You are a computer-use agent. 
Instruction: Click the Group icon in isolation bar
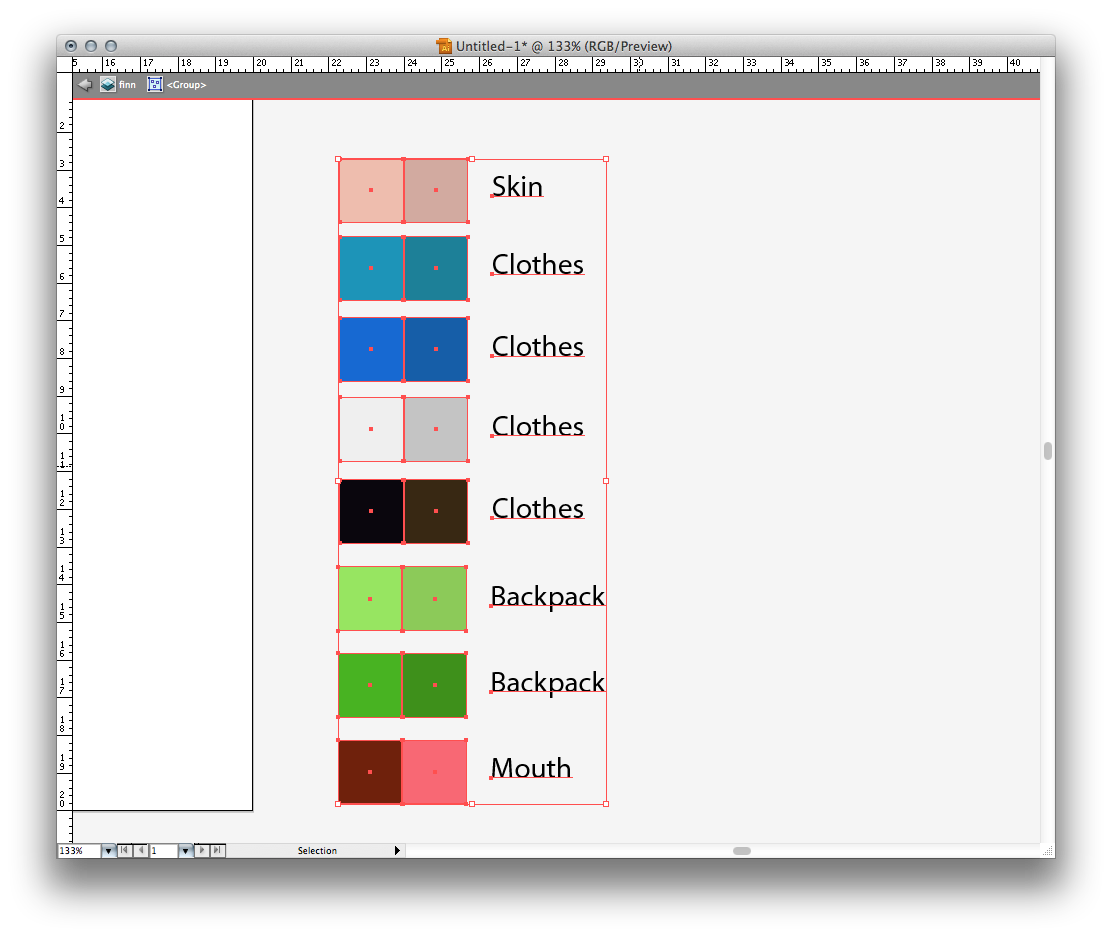tap(155, 85)
